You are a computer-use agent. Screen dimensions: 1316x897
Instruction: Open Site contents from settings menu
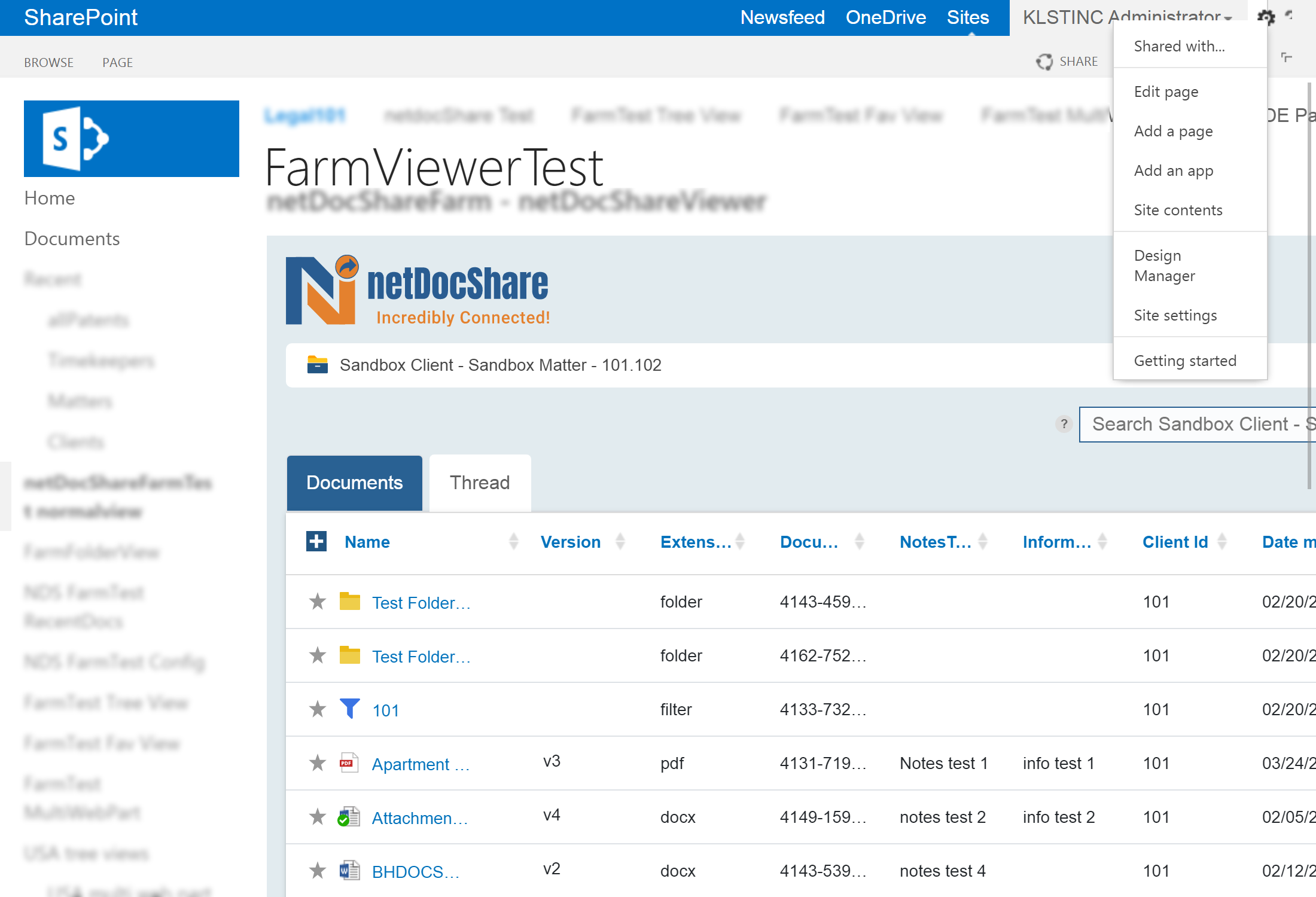pyautogui.click(x=1178, y=210)
